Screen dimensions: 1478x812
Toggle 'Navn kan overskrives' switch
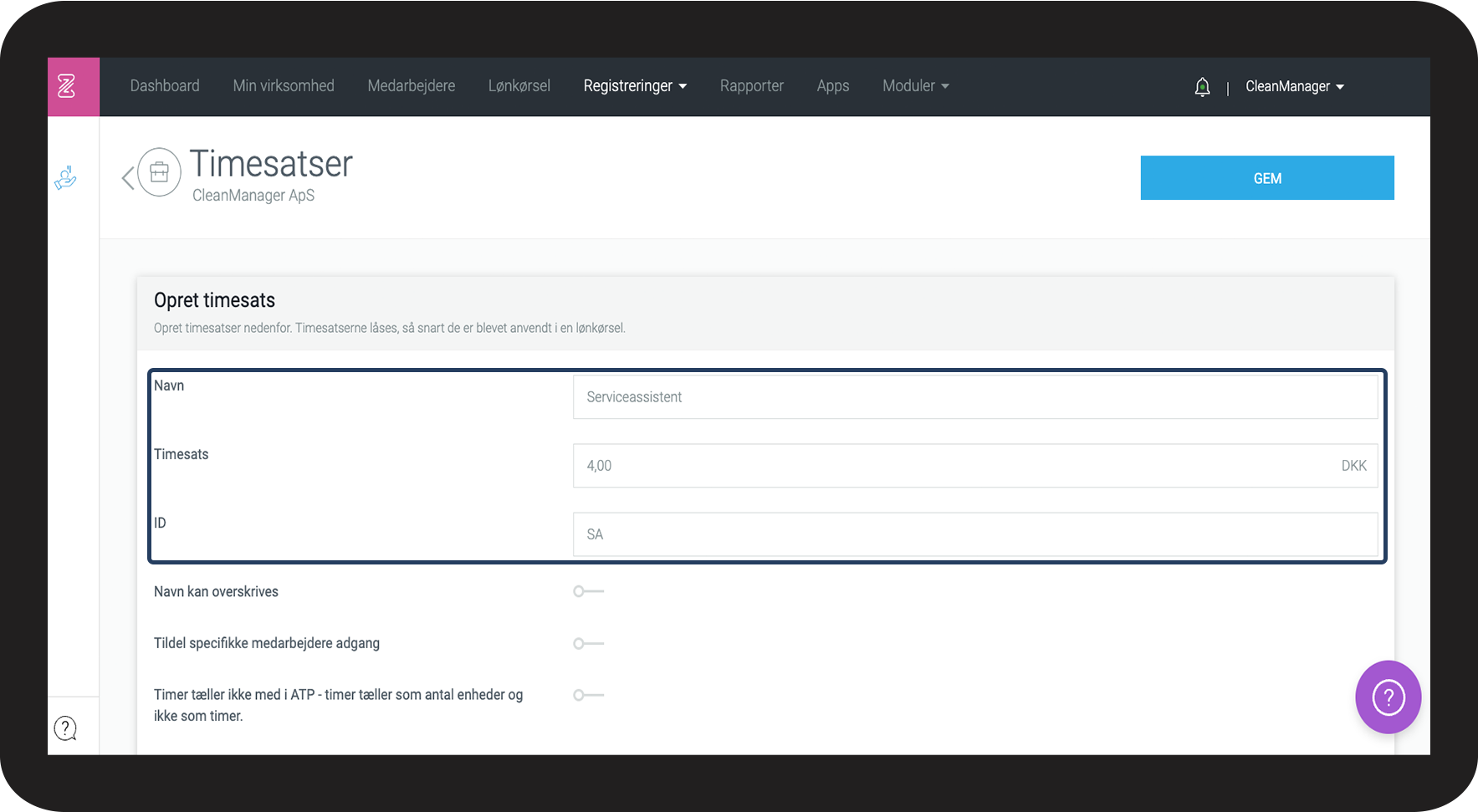(x=588, y=591)
